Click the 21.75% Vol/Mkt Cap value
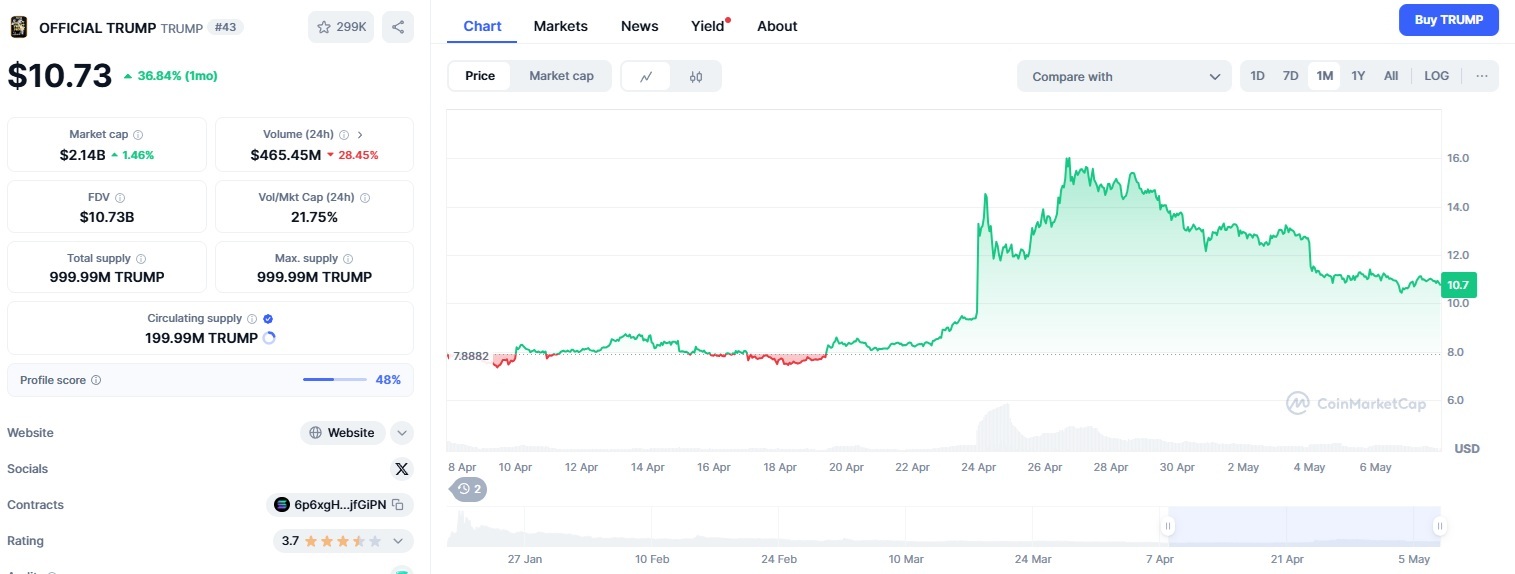The image size is (1515, 574). point(314,217)
